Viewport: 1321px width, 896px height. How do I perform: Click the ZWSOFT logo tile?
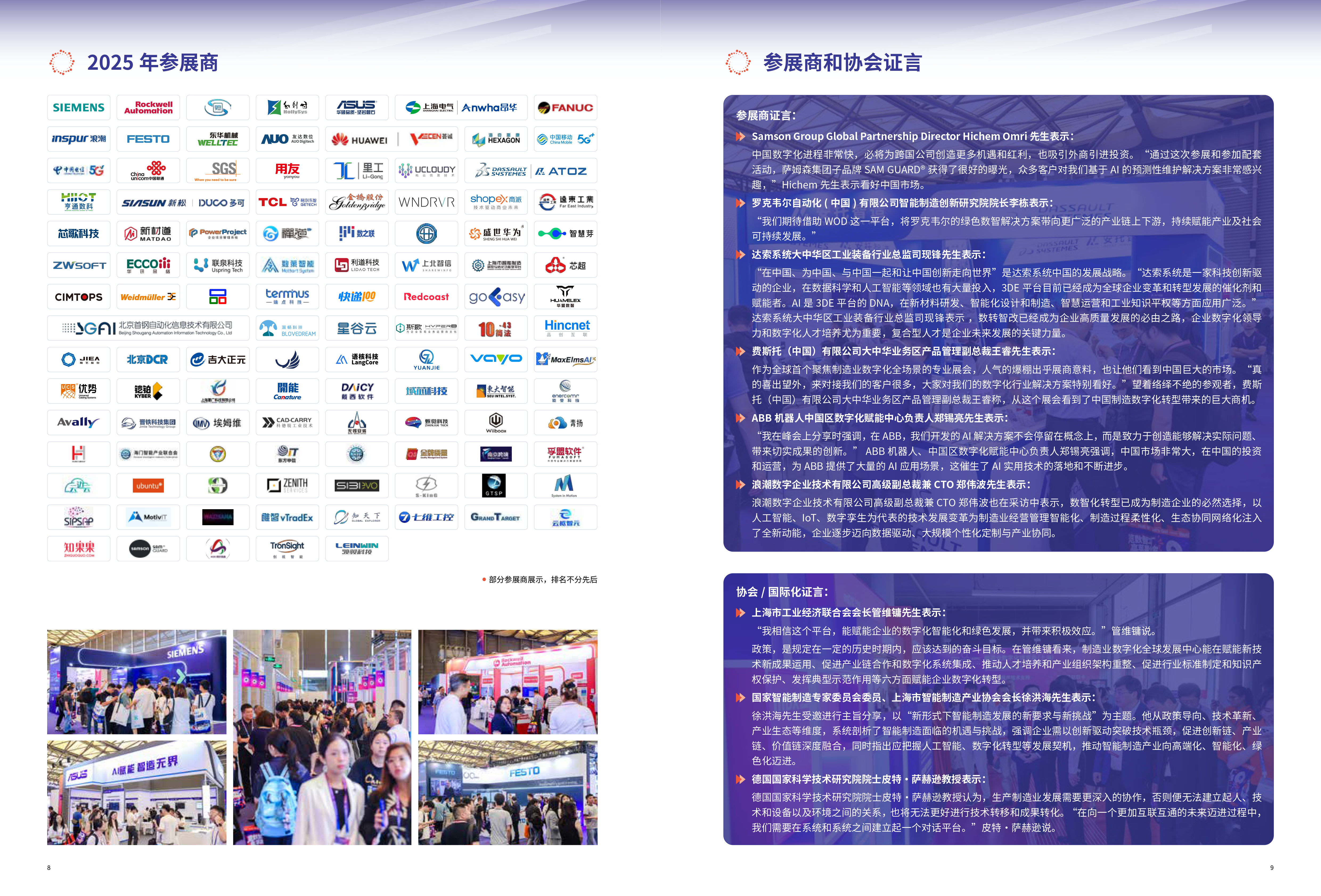(79, 265)
